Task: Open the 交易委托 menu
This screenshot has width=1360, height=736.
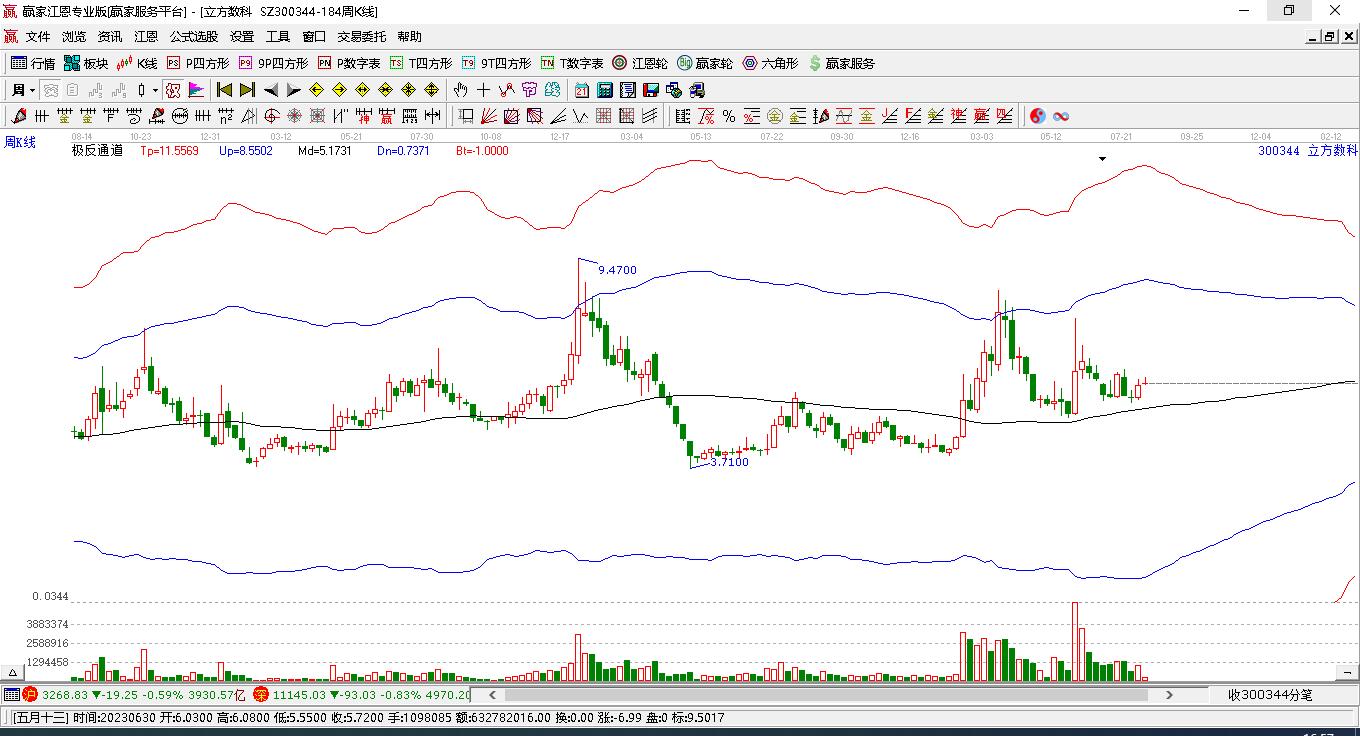Action: 361,37
